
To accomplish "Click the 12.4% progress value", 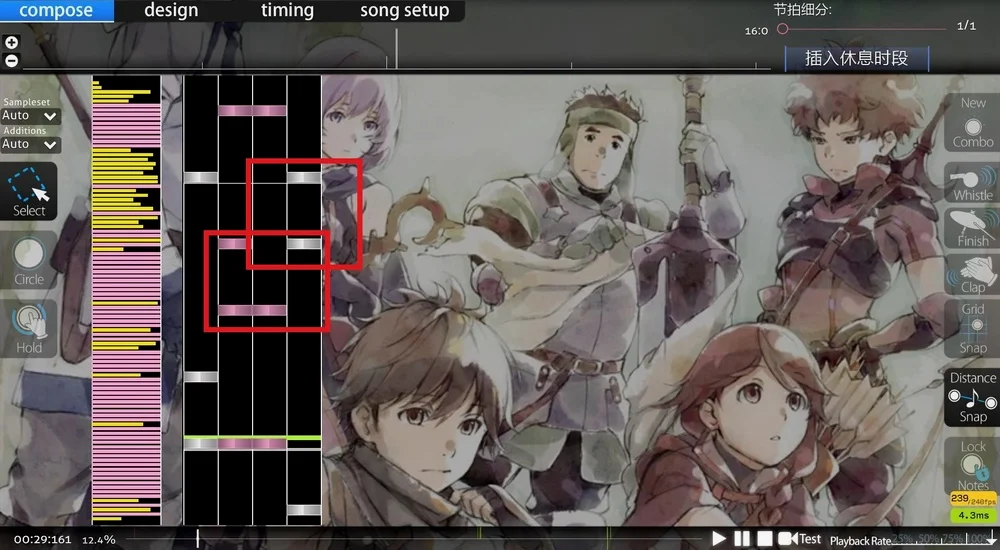I will click(99, 540).
